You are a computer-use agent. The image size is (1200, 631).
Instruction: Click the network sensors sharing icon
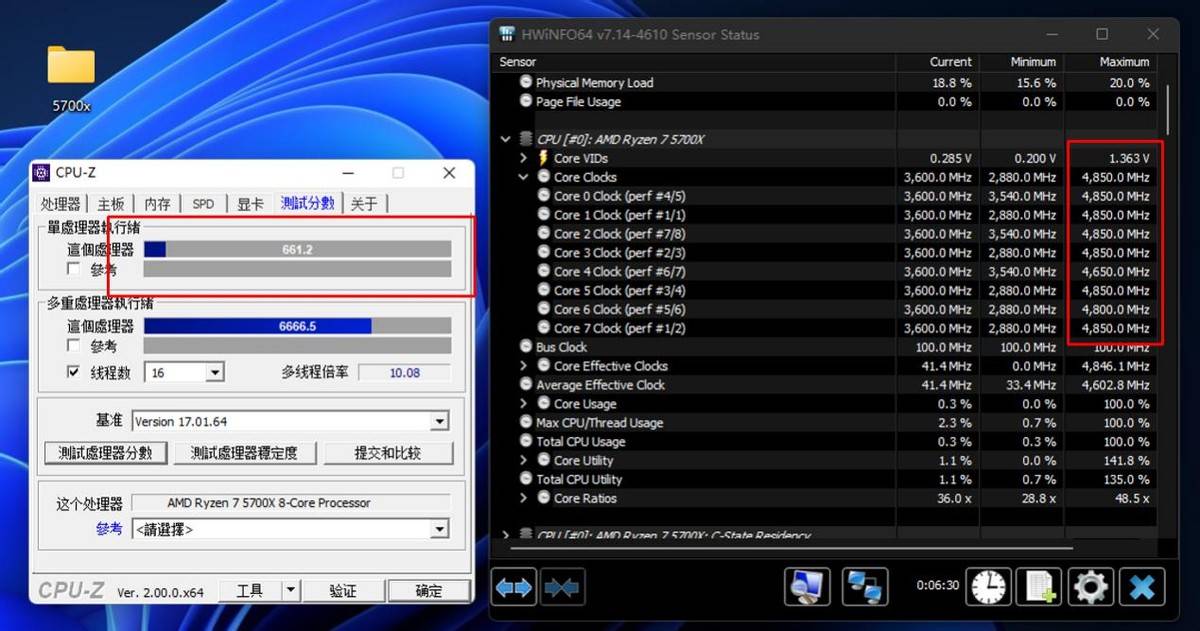(866, 587)
